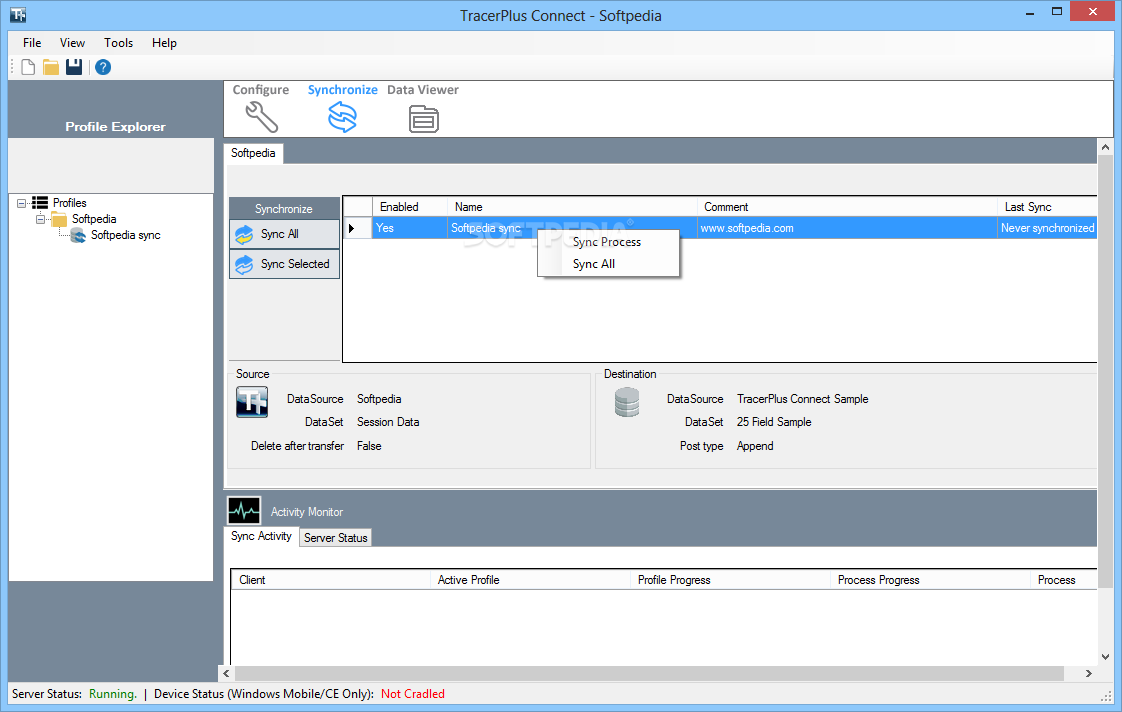Click the row selector arrow for Softpedia sync

click(x=351, y=228)
